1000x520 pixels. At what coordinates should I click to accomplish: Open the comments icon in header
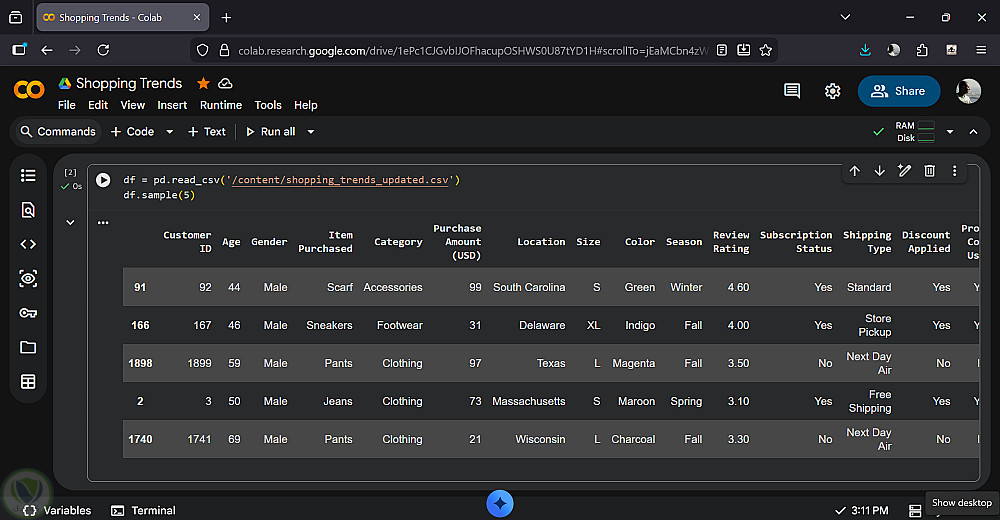point(792,91)
